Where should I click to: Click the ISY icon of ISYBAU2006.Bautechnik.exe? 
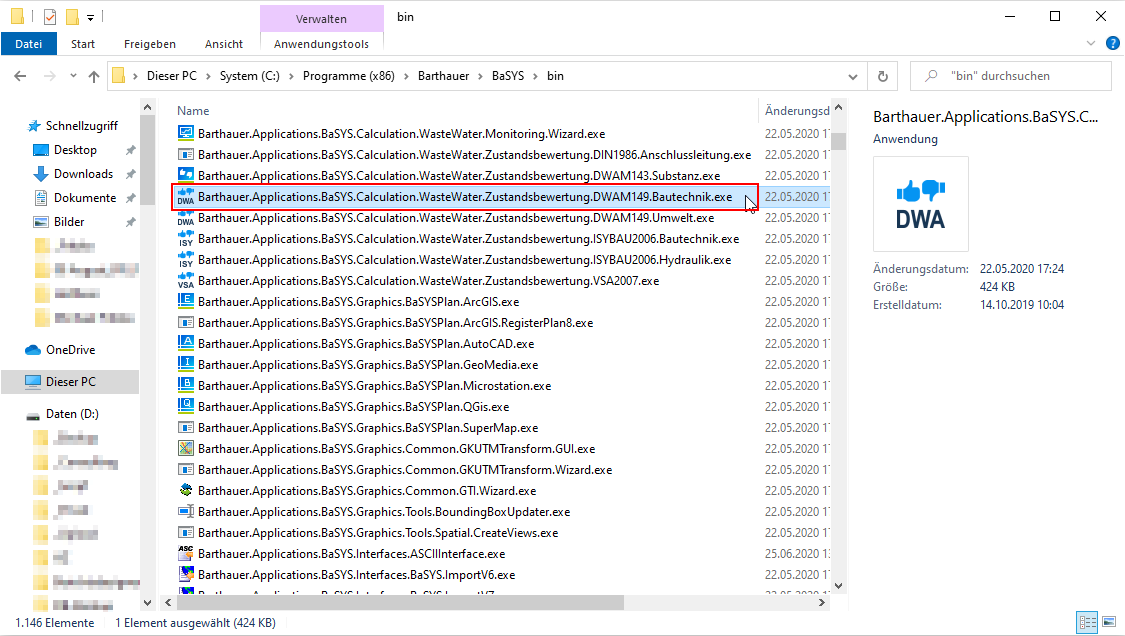pyautogui.click(x=185, y=239)
